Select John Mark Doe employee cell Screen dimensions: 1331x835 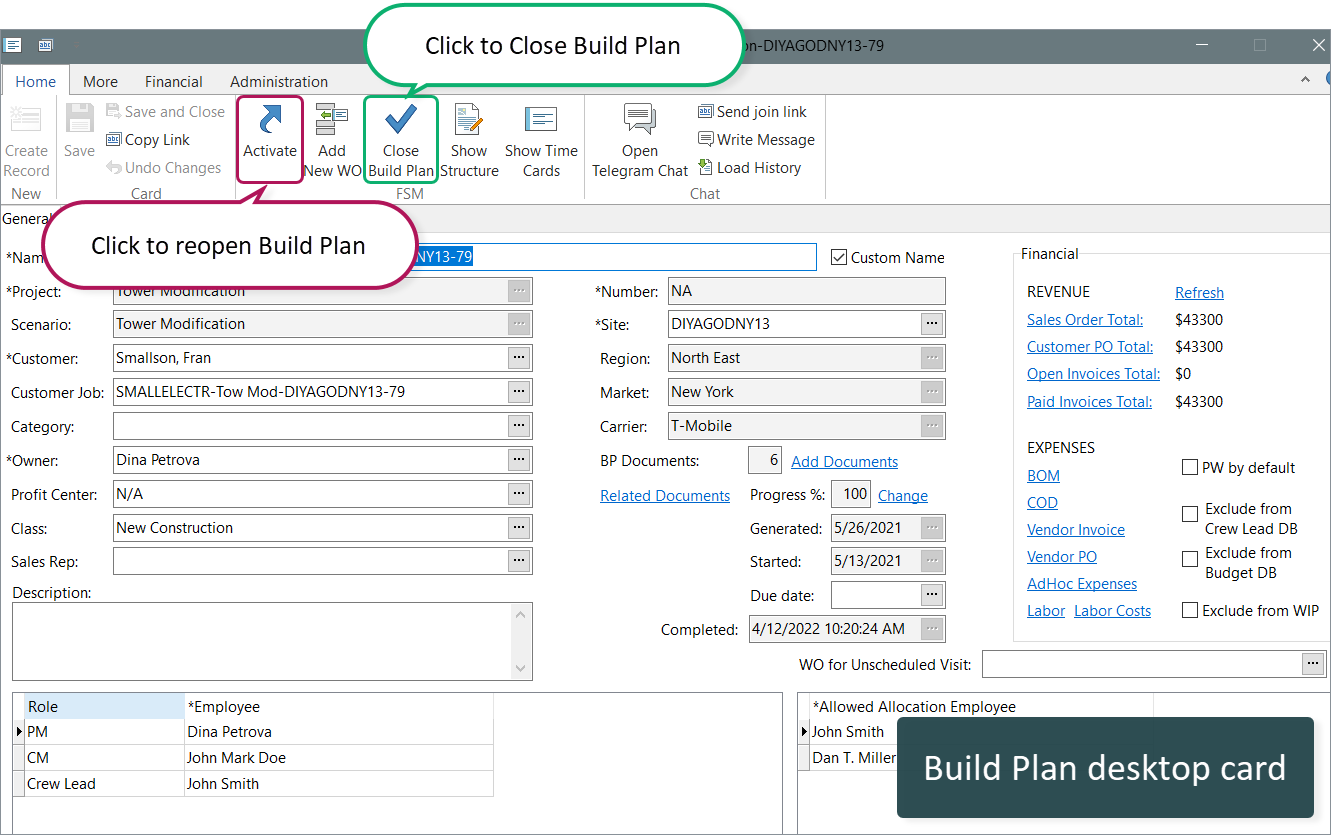pos(339,758)
